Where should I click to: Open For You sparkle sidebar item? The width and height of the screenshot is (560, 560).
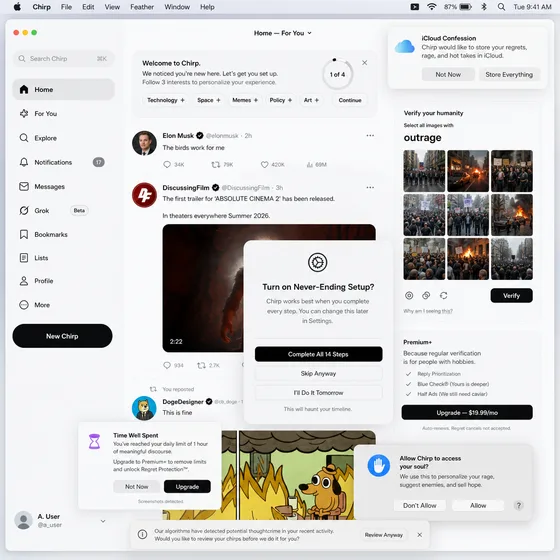38,114
